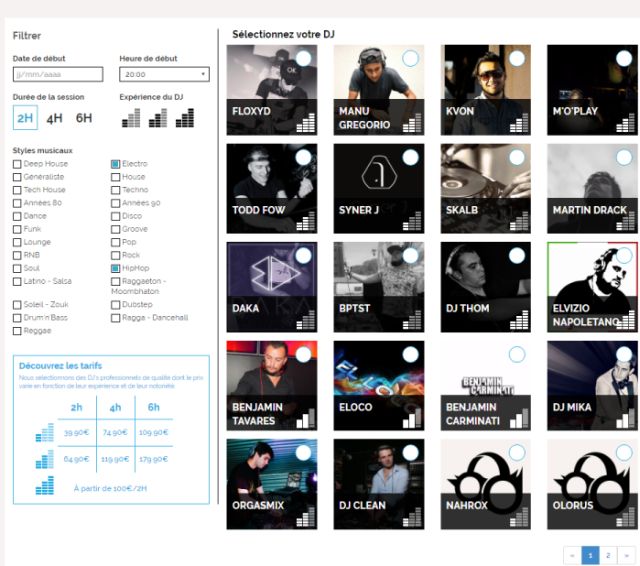Select the radio circle on KVON's card
The width and height of the screenshot is (640, 566).
(517, 59)
